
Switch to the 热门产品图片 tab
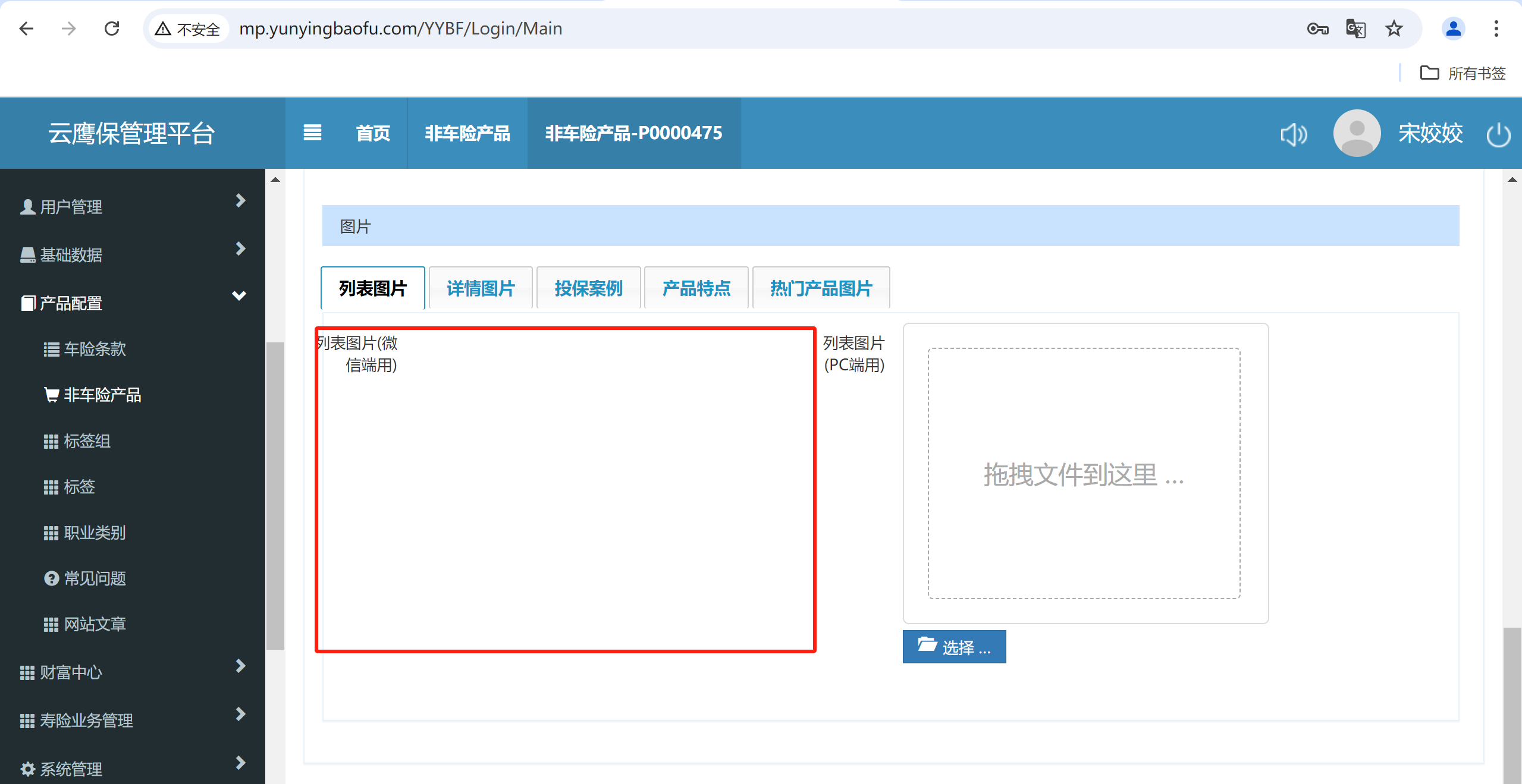(x=821, y=288)
